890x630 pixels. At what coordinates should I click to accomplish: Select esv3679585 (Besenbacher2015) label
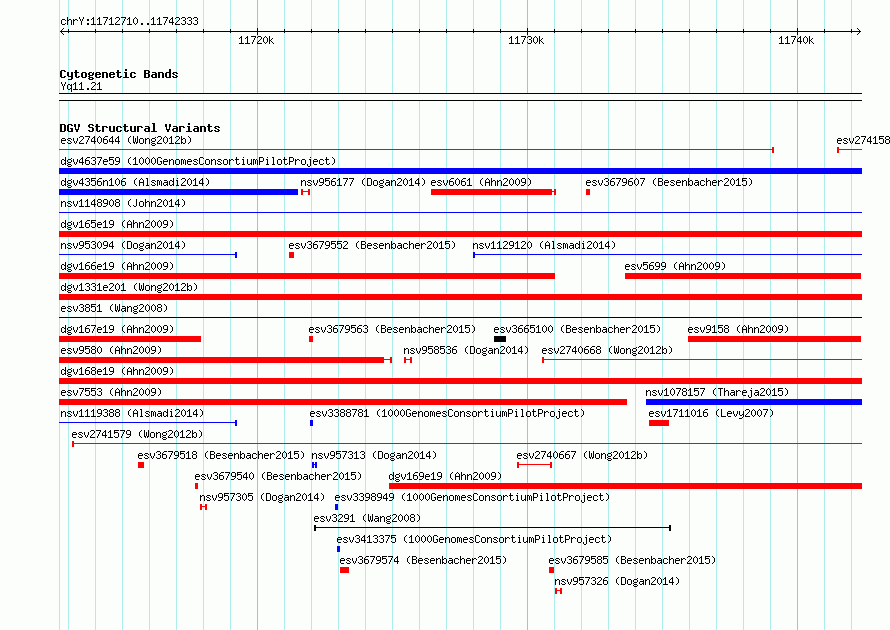click(x=632, y=560)
